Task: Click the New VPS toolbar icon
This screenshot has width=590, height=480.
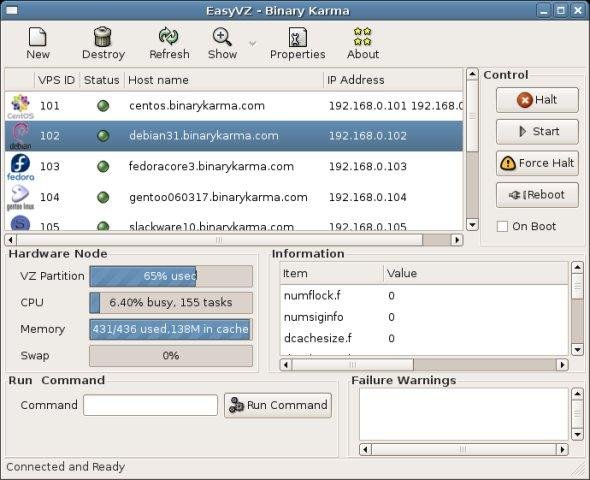Action: (x=38, y=37)
